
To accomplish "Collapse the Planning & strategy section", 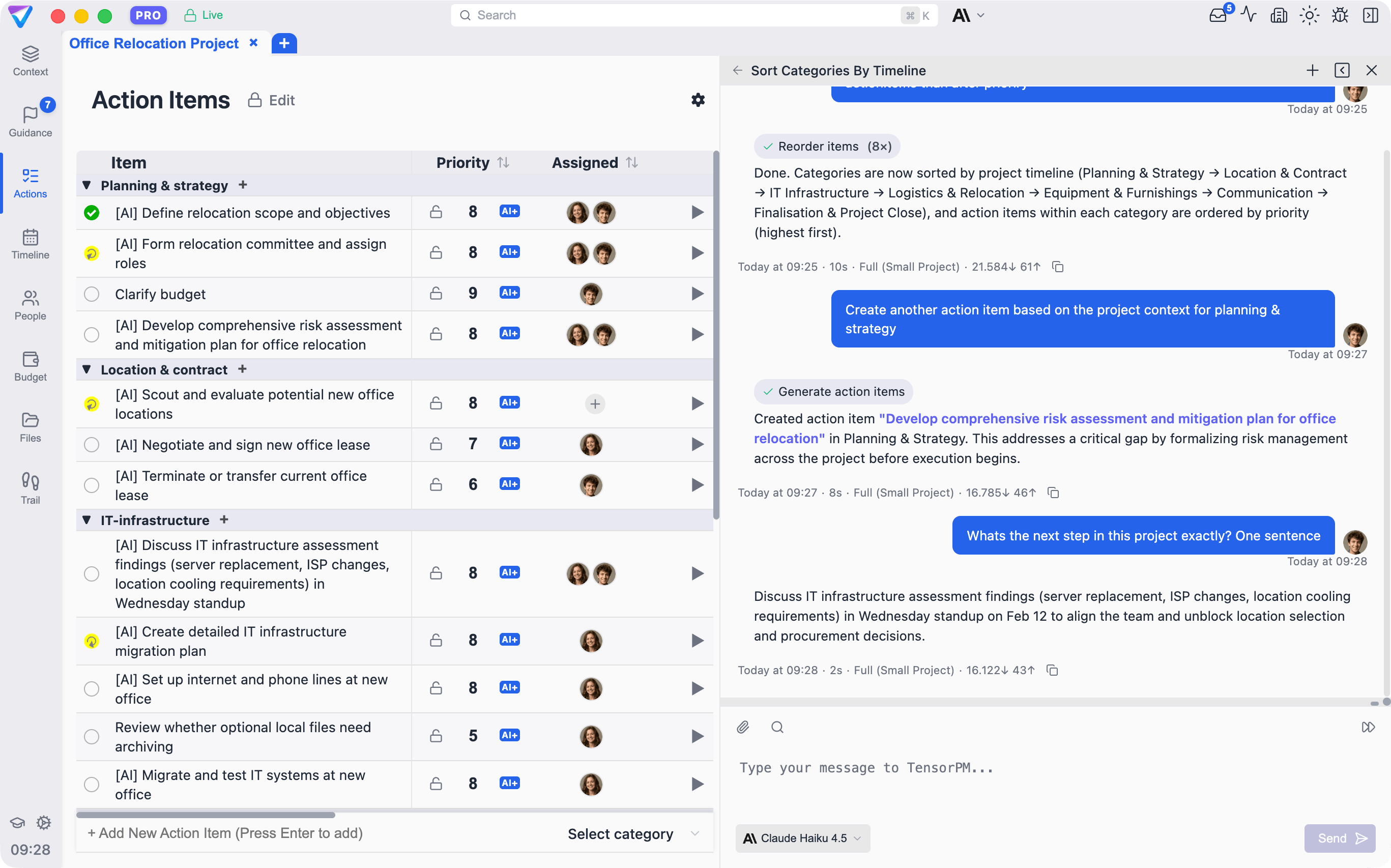I will click(x=86, y=185).
